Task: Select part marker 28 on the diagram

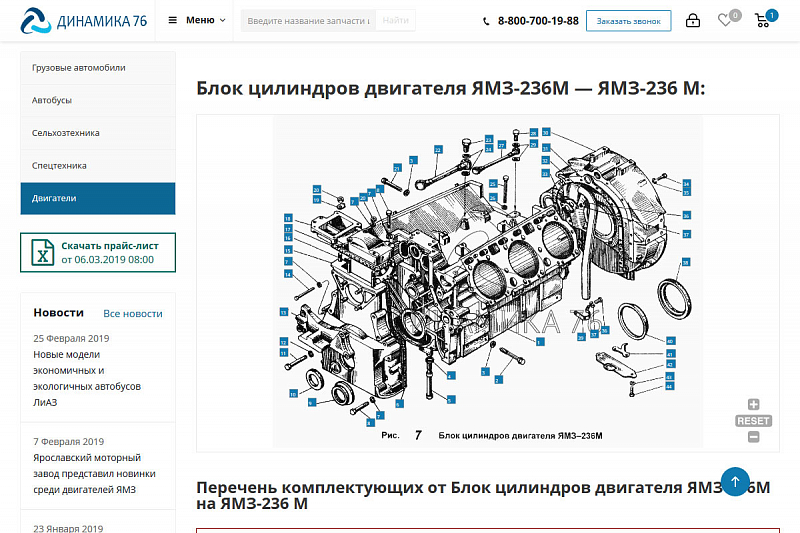Action: click(x=534, y=133)
